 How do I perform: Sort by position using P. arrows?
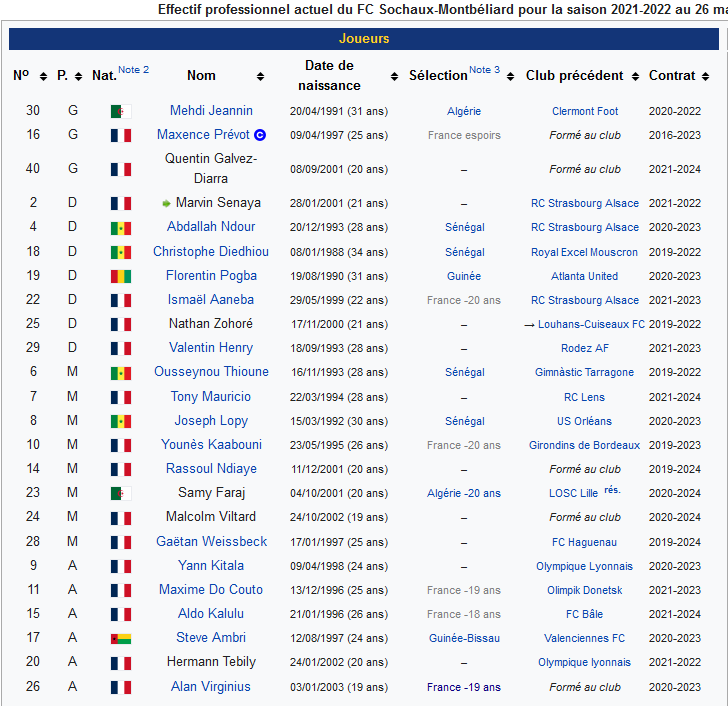78,77
